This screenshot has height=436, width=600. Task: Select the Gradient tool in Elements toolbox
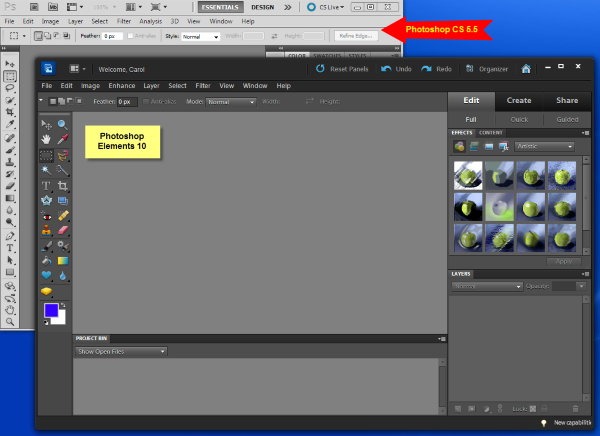point(63,261)
